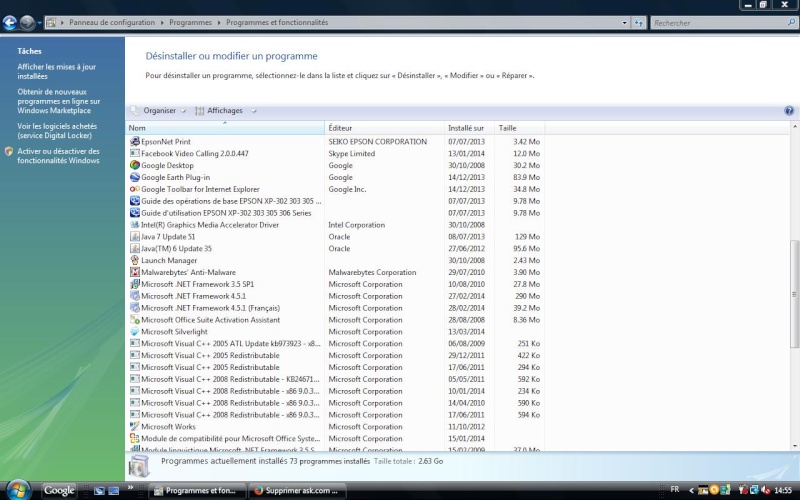Click the Java(TM) 6 Update 35 icon

[x=135, y=248]
